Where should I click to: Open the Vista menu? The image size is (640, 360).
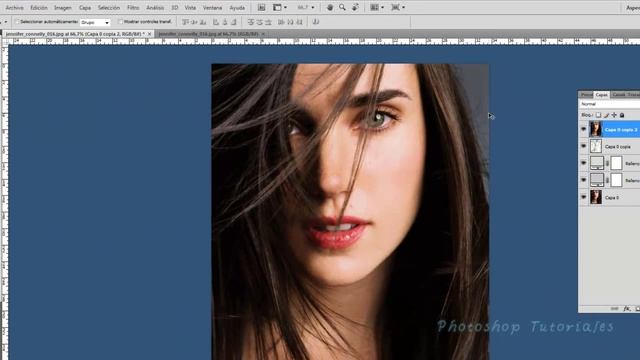190,8
